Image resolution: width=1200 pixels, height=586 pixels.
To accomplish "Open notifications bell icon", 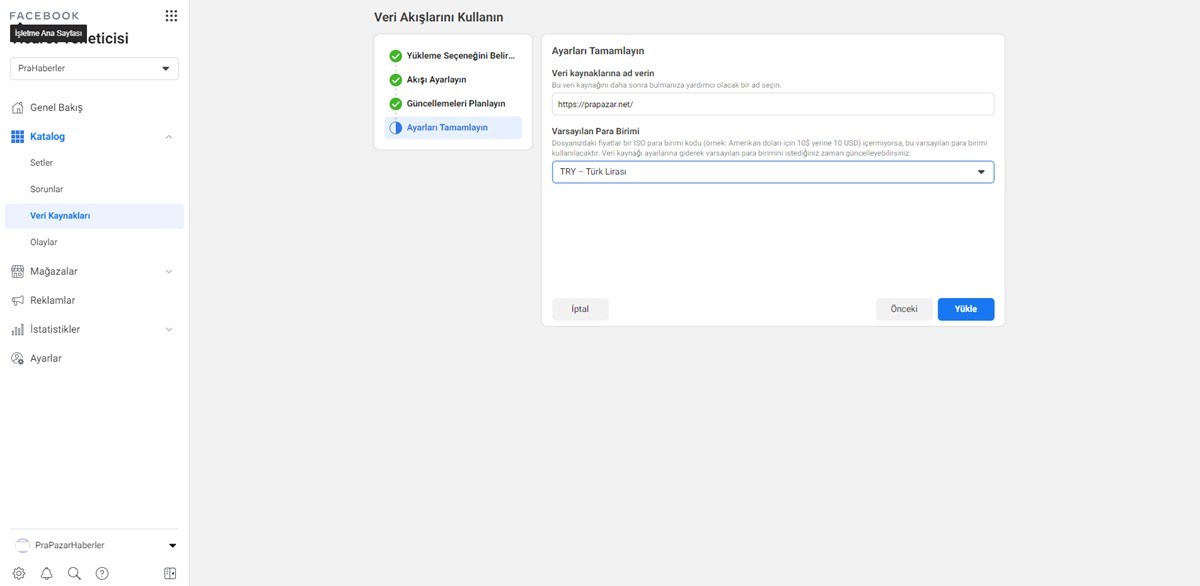I will pos(46,574).
